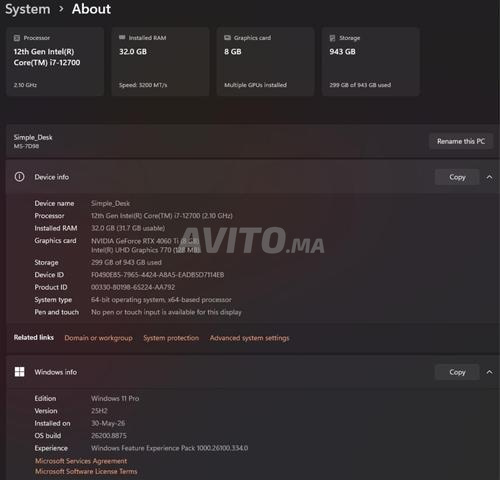500x480 pixels.
Task: Select the Device info Processor value text
Action: (x=162, y=216)
